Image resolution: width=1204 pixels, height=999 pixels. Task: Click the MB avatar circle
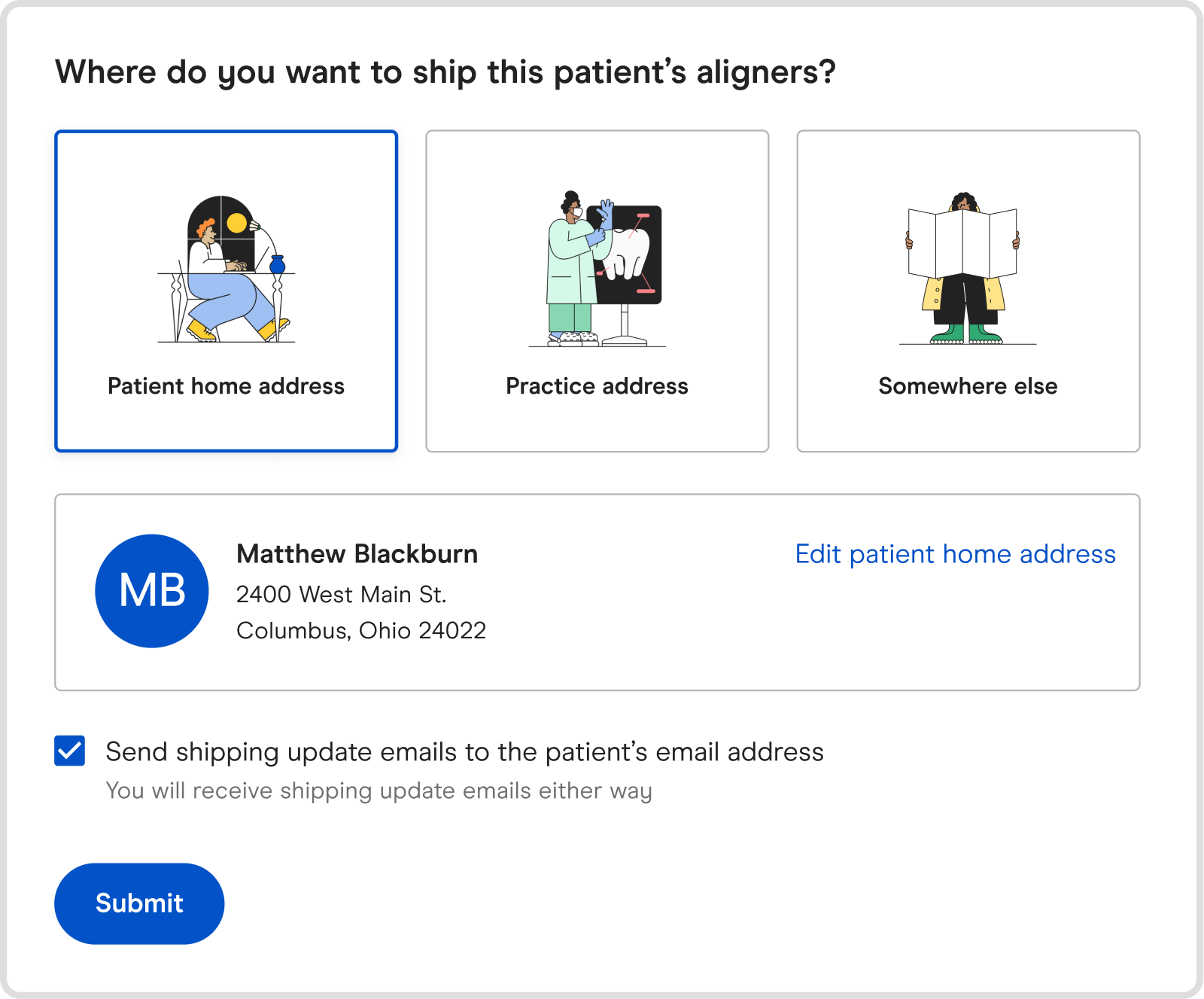coord(152,591)
